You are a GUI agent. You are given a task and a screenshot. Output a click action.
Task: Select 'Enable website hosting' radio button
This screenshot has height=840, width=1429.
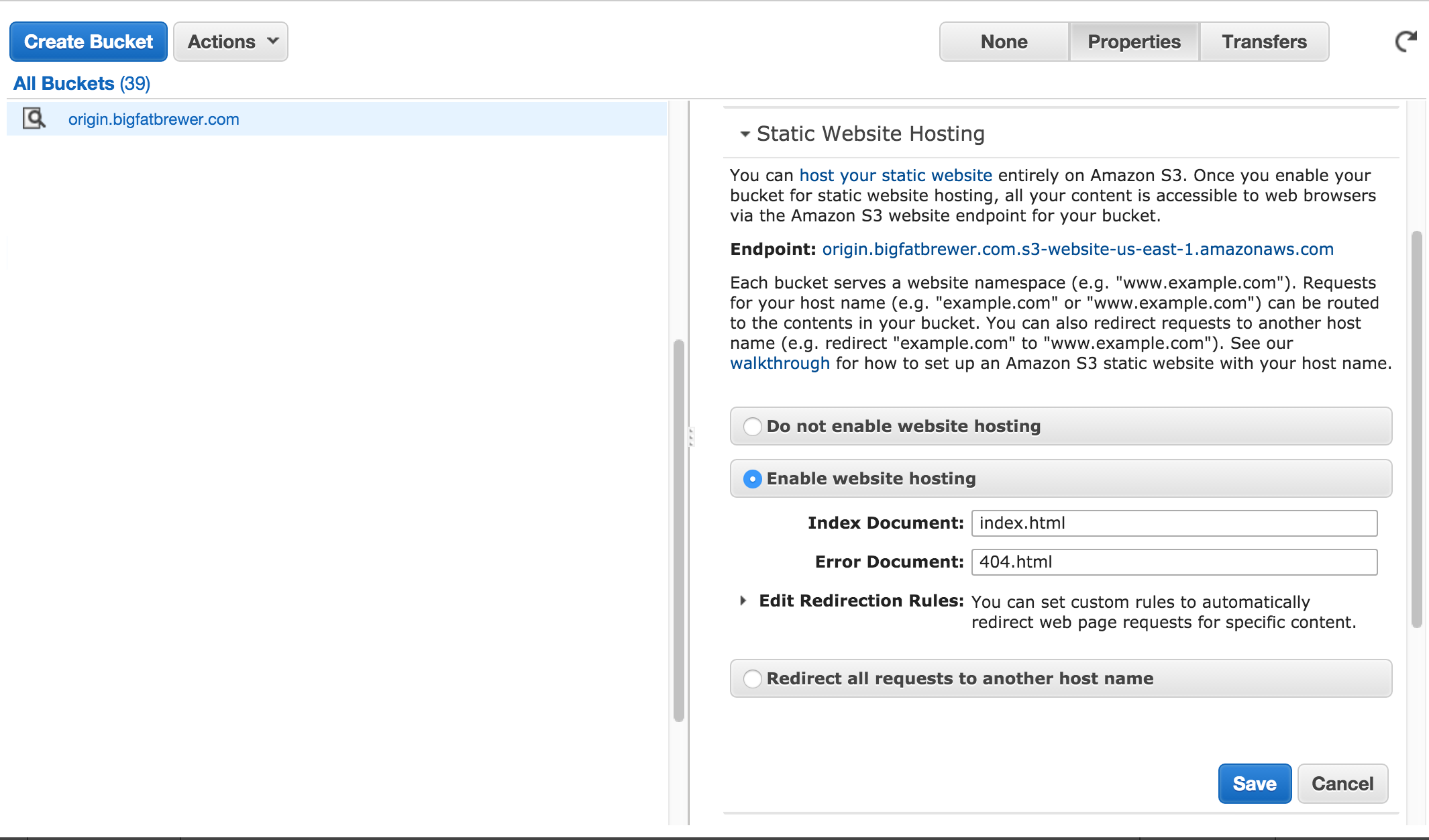(x=753, y=479)
